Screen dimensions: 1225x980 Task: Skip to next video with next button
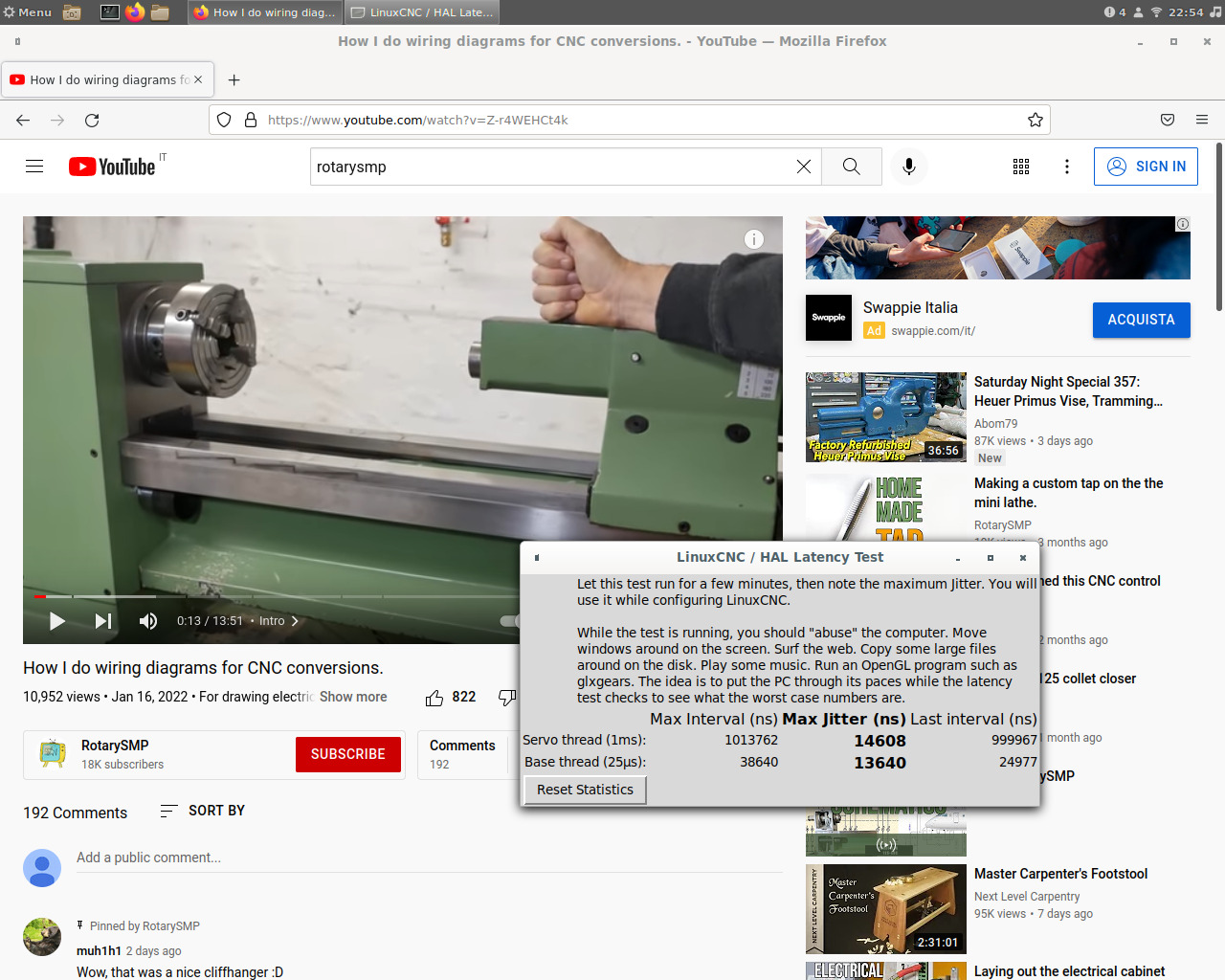pos(103,621)
